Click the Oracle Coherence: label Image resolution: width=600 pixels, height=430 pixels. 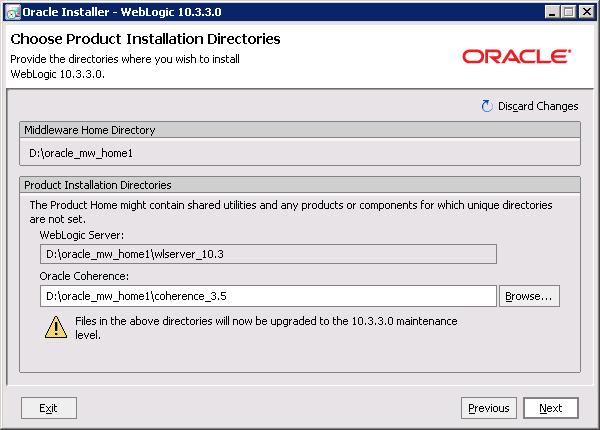pyautogui.click(x=84, y=276)
